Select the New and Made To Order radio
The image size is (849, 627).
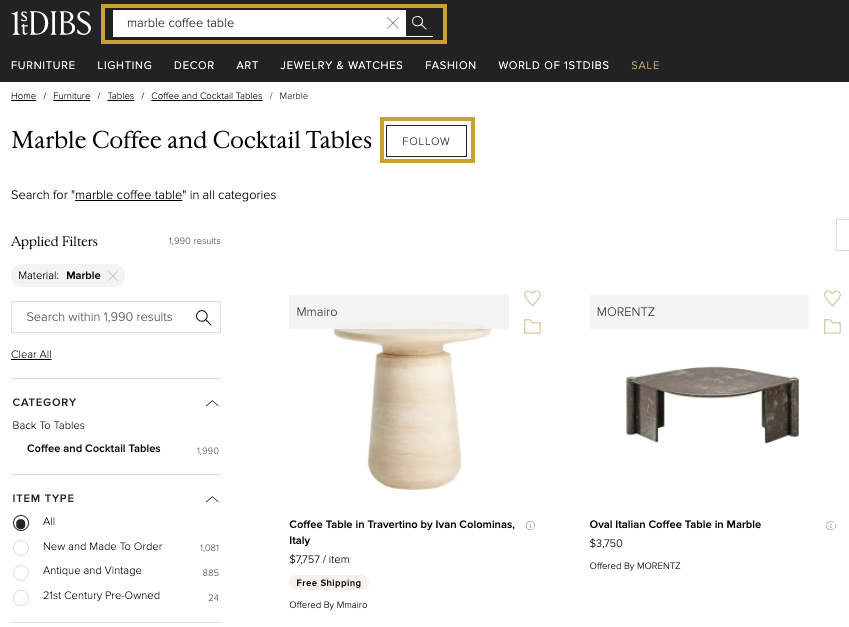pyautogui.click(x=21, y=547)
